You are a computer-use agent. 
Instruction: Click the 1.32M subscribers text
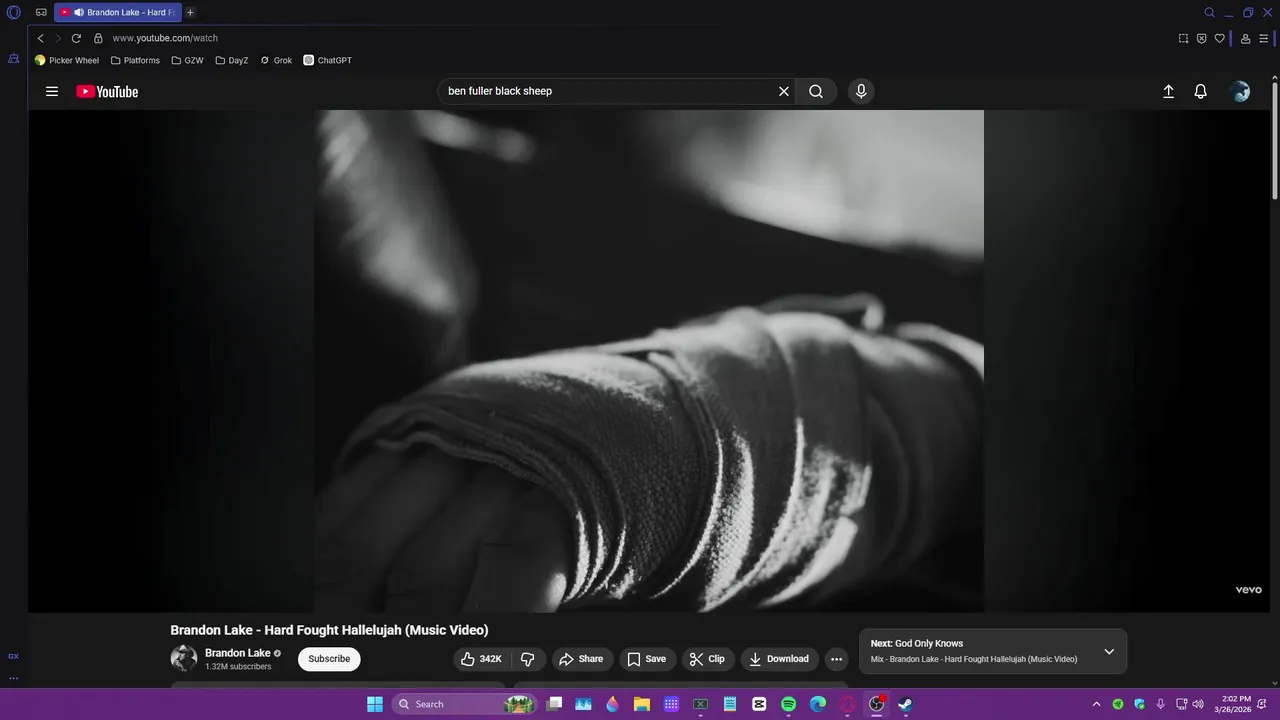click(x=238, y=667)
